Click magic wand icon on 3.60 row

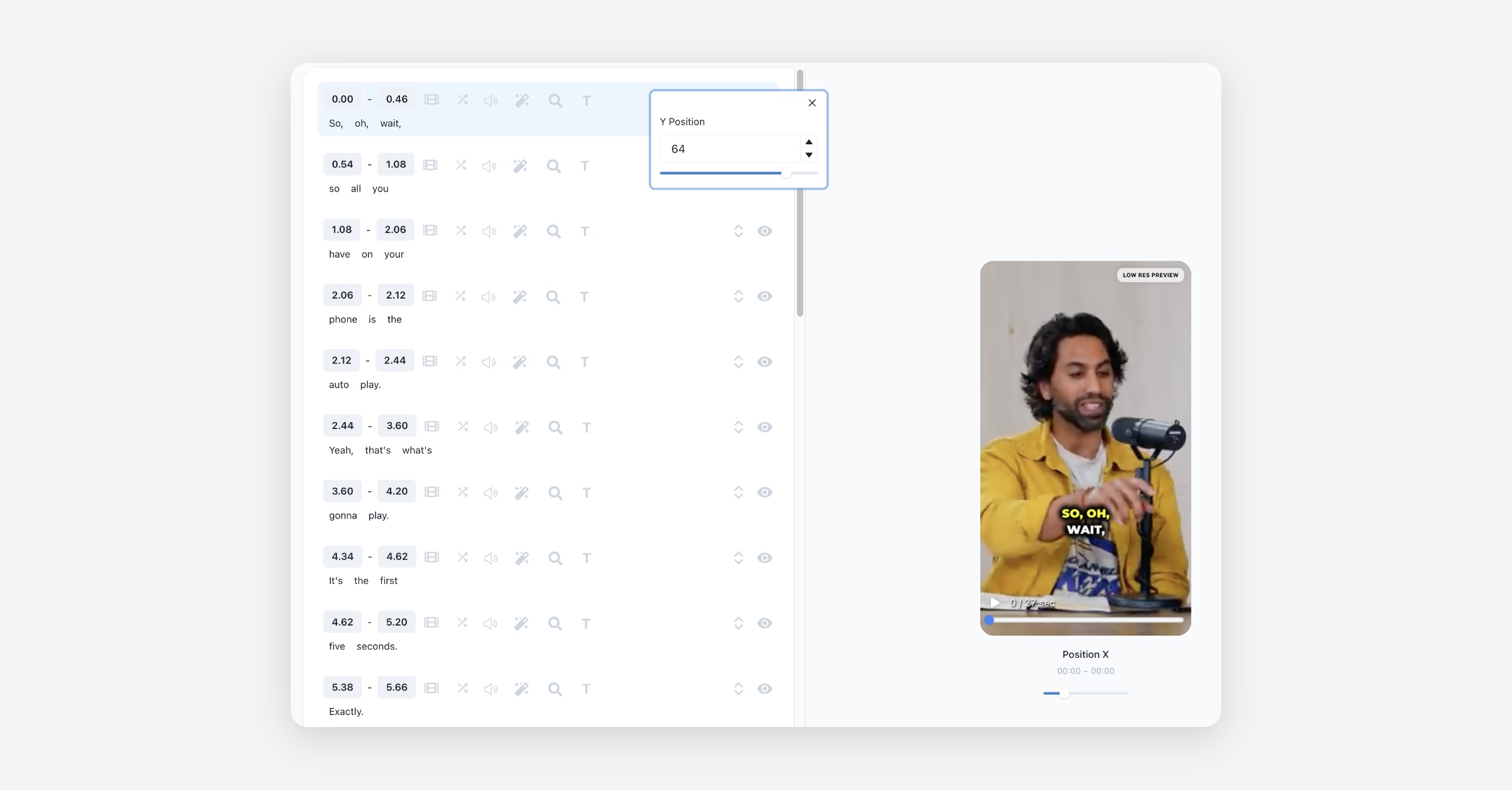[522, 493]
